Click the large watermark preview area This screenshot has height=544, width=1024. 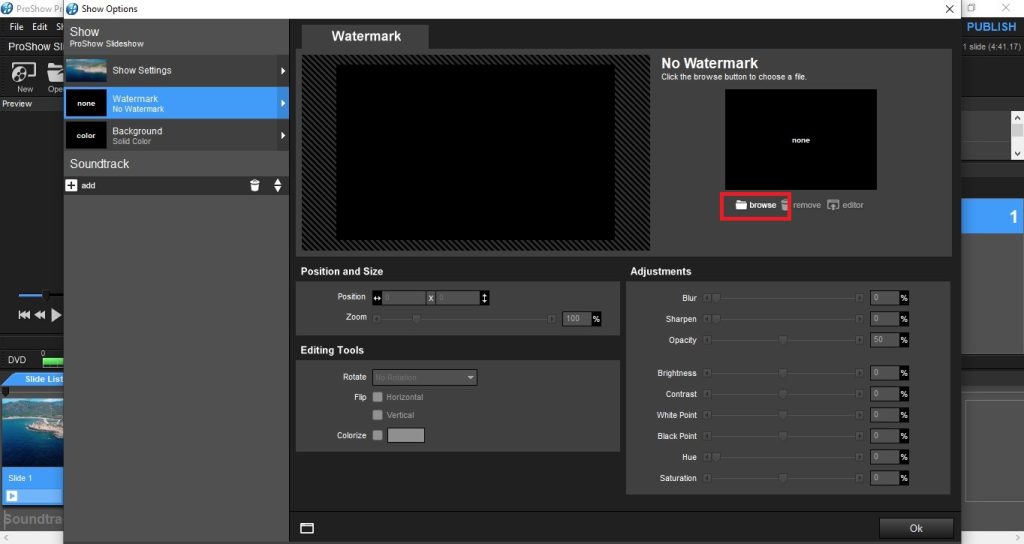[x=475, y=152]
